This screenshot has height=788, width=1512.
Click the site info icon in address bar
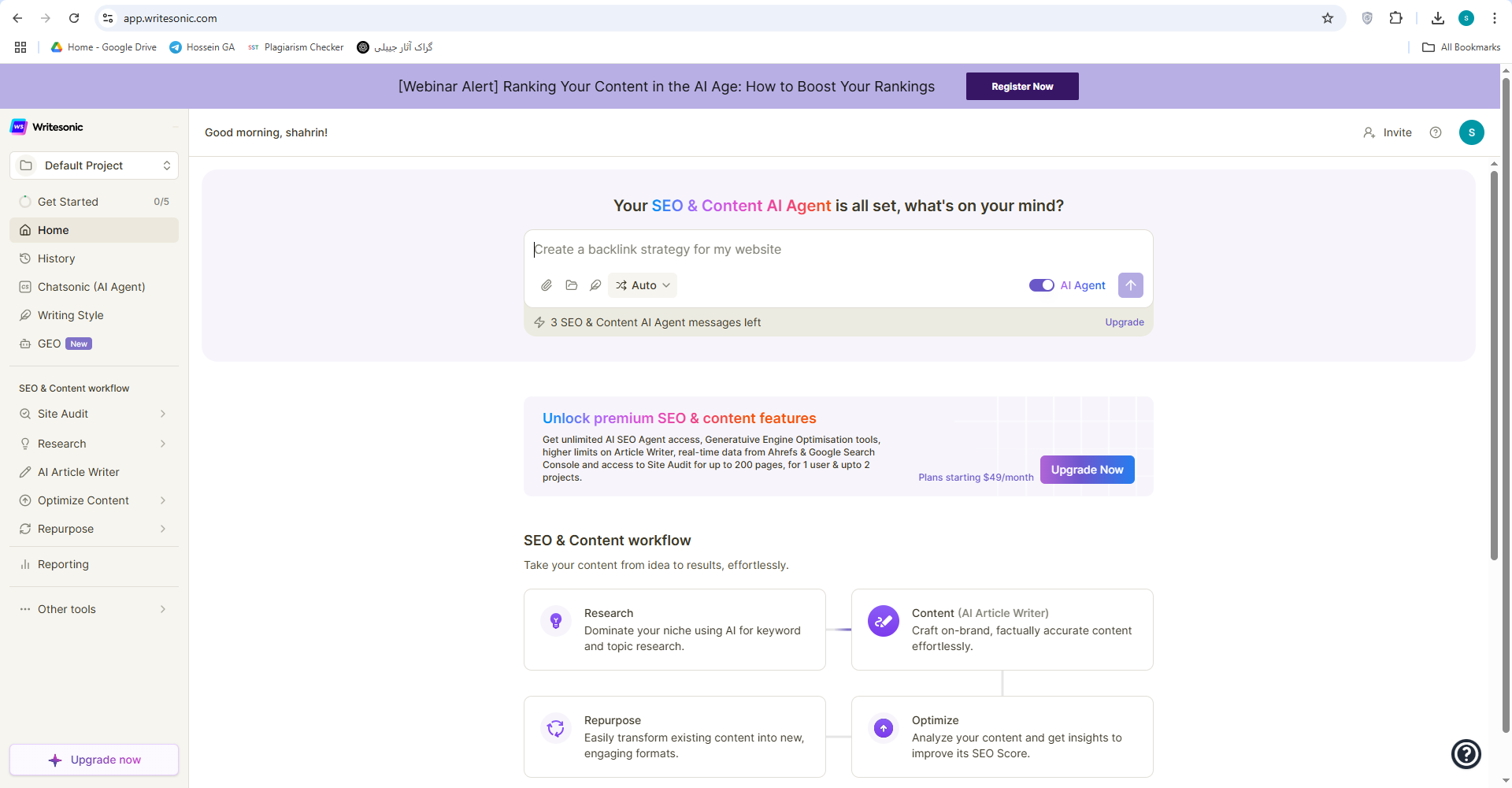pyautogui.click(x=108, y=18)
